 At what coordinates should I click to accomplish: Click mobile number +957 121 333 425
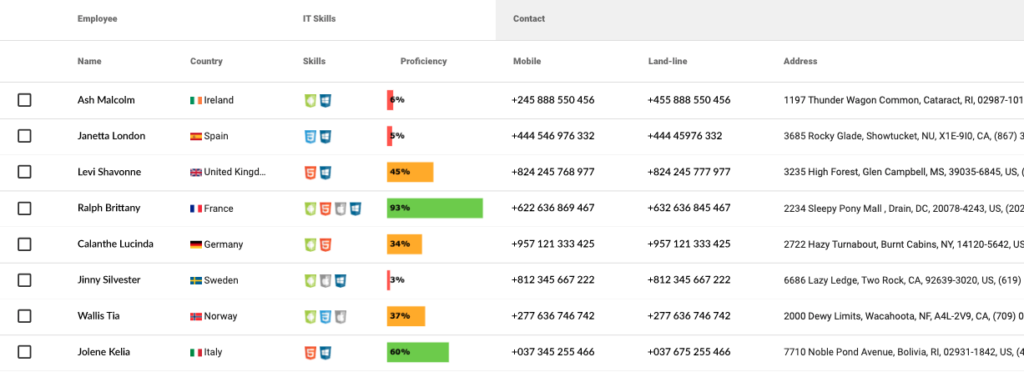553,244
